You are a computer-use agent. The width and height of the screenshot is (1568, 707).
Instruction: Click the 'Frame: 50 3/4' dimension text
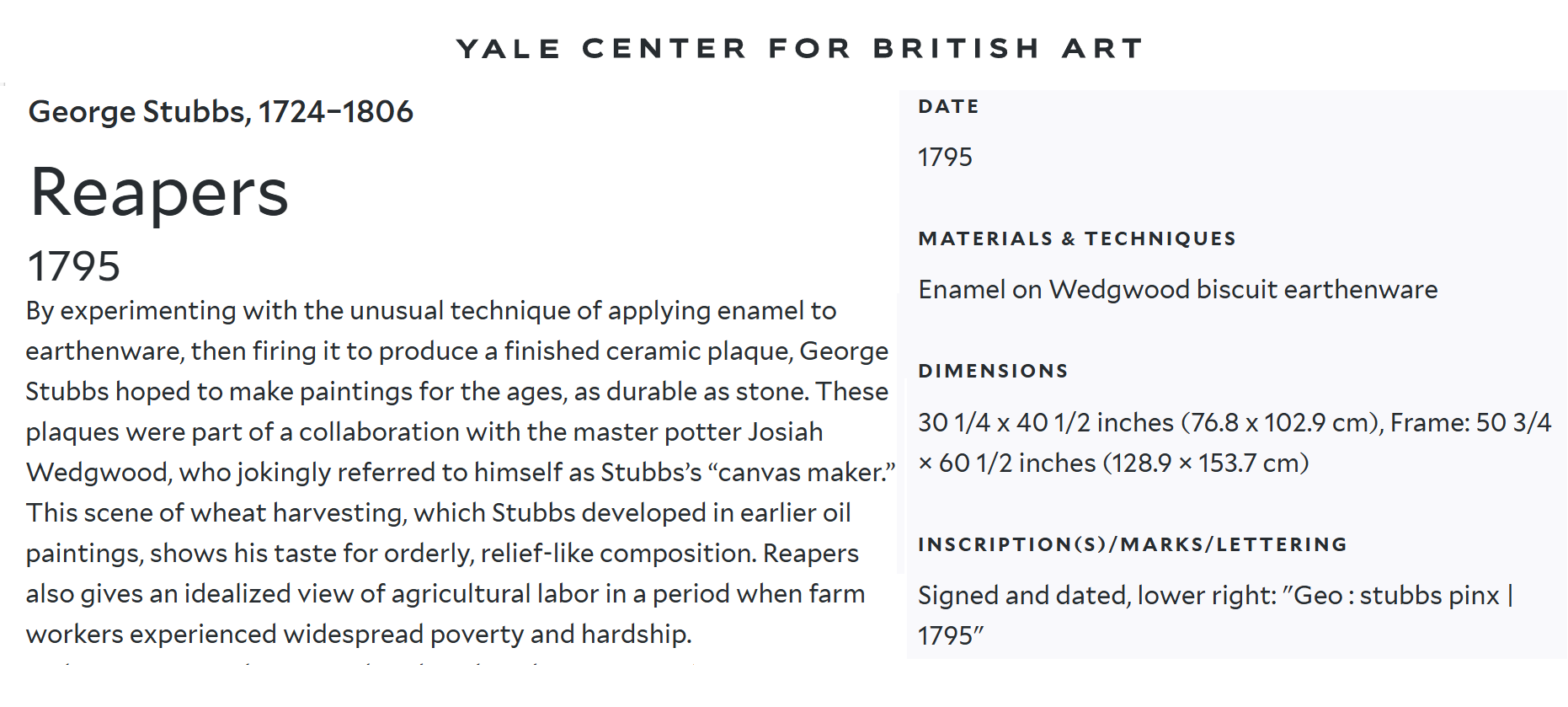pos(1470,422)
